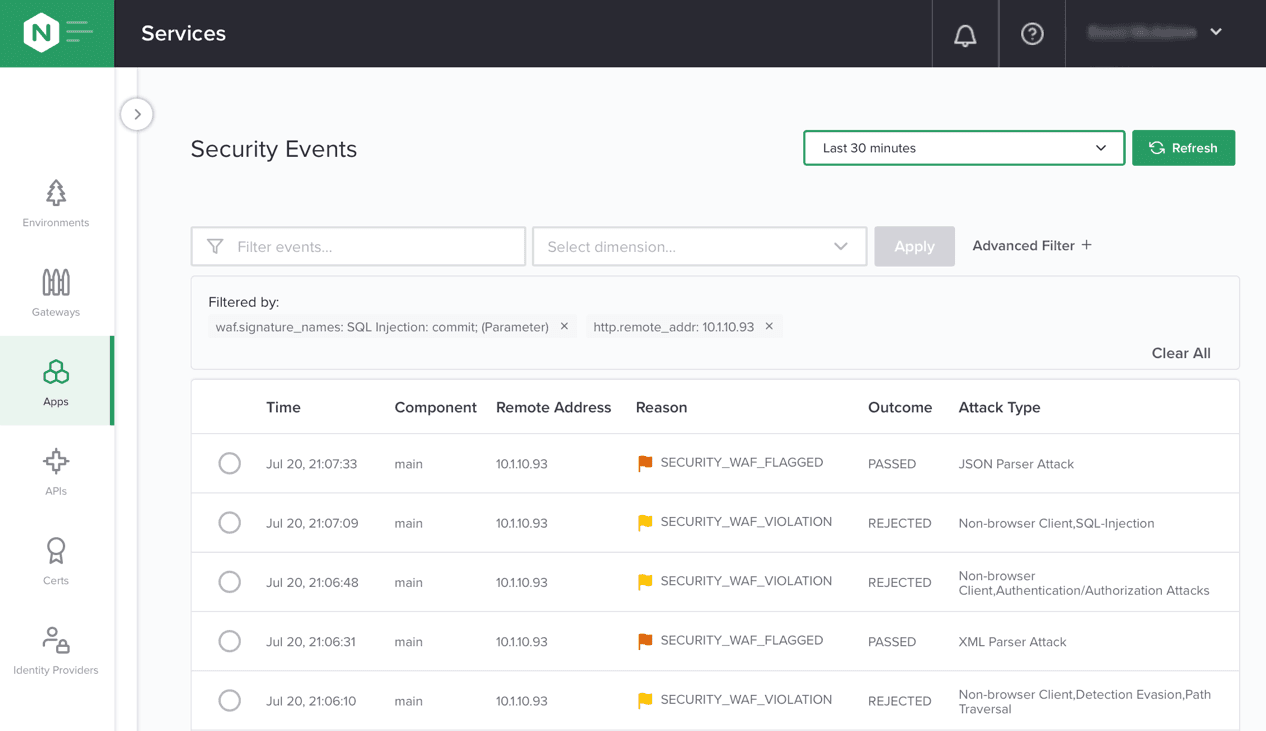This screenshot has height=731, width=1266.
Task: Click Clear All filters link
Action: coord(1180,353)
